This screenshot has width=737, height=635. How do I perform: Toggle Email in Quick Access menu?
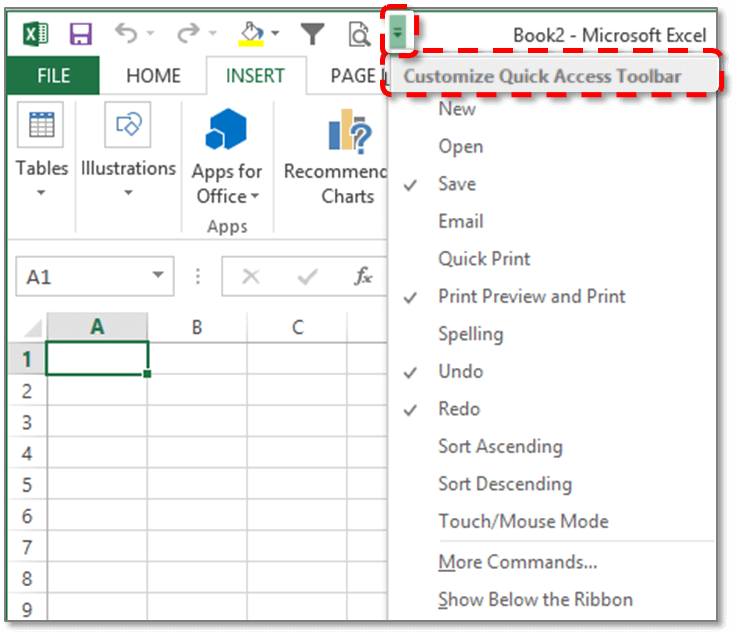[x=552, y=222]
